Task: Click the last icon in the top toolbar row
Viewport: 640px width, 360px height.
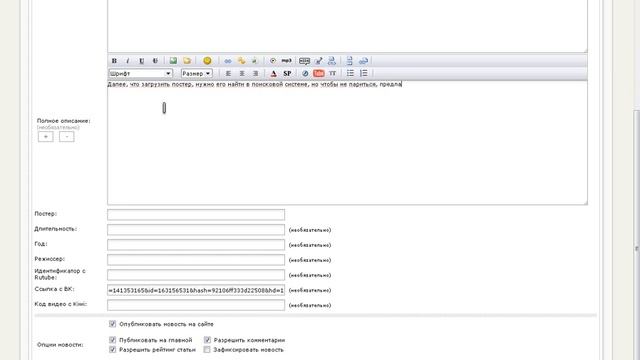Action: [x=363, y=61]
